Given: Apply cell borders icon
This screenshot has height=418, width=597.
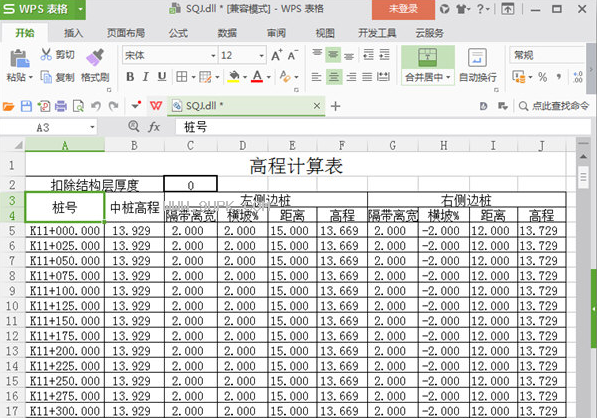Looking at the screenshot, I should (182, 77).
